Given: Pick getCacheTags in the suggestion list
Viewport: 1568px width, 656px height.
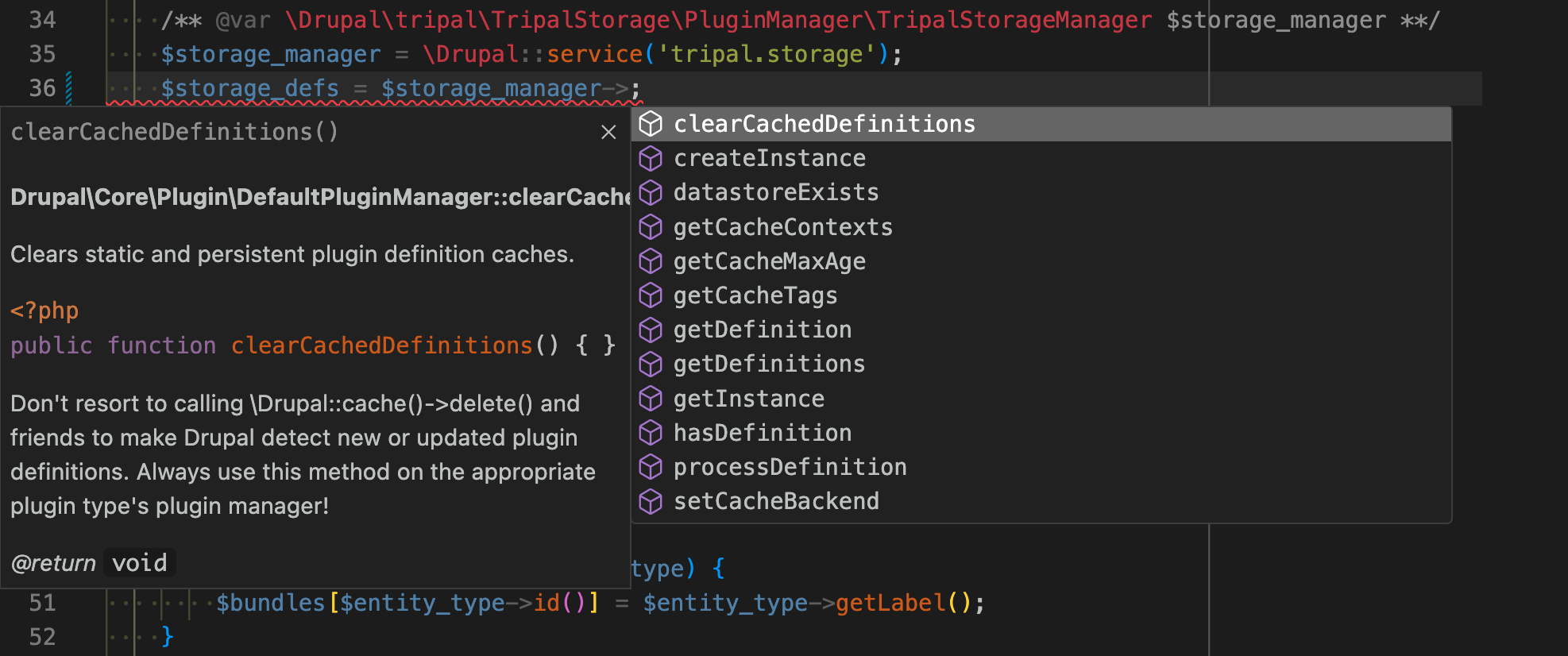Looking at the screenshot, I should tap(1041, 295).
